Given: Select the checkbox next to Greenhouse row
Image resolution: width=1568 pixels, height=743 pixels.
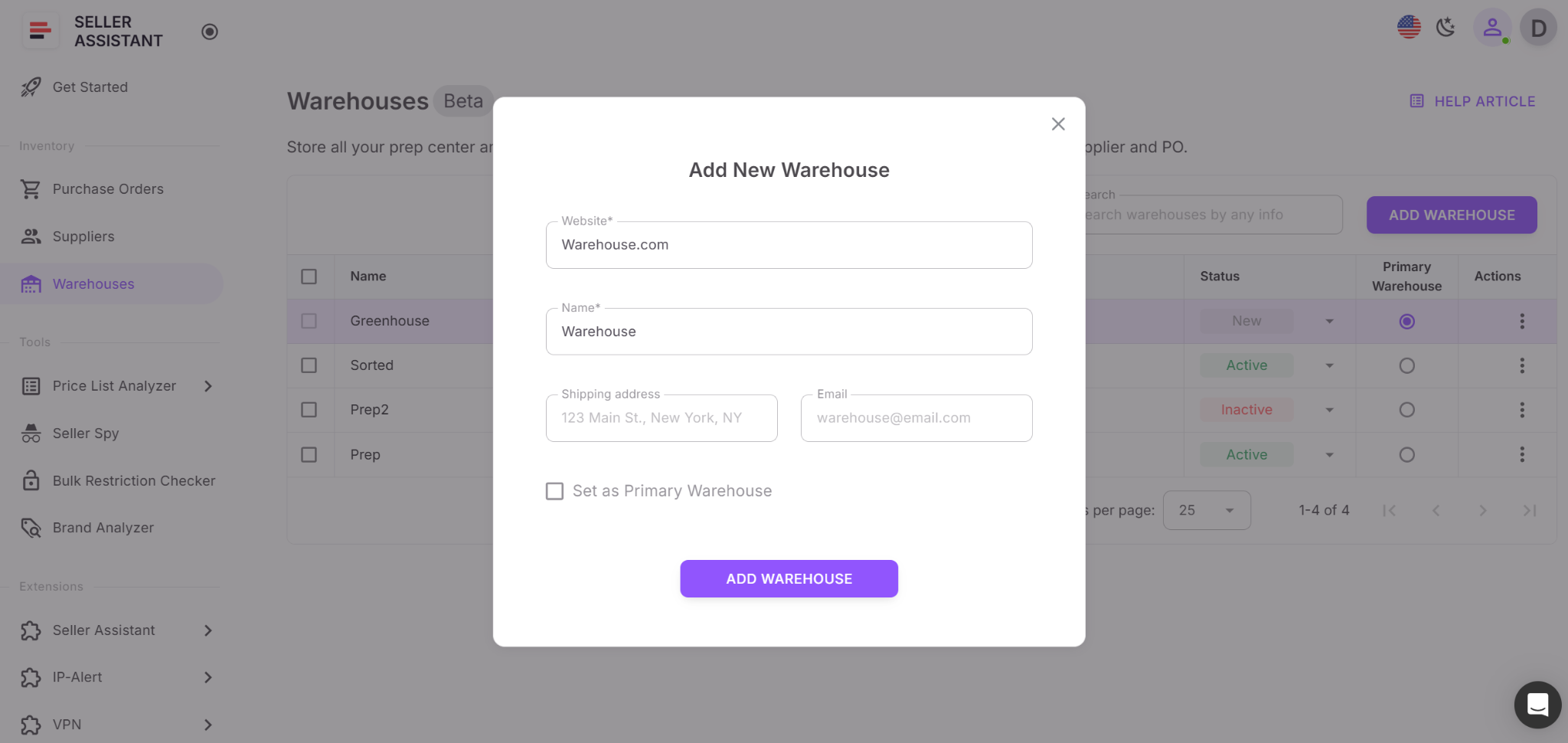Looking at the screenshot, I should pyautogui.click(x=310, y=321).
